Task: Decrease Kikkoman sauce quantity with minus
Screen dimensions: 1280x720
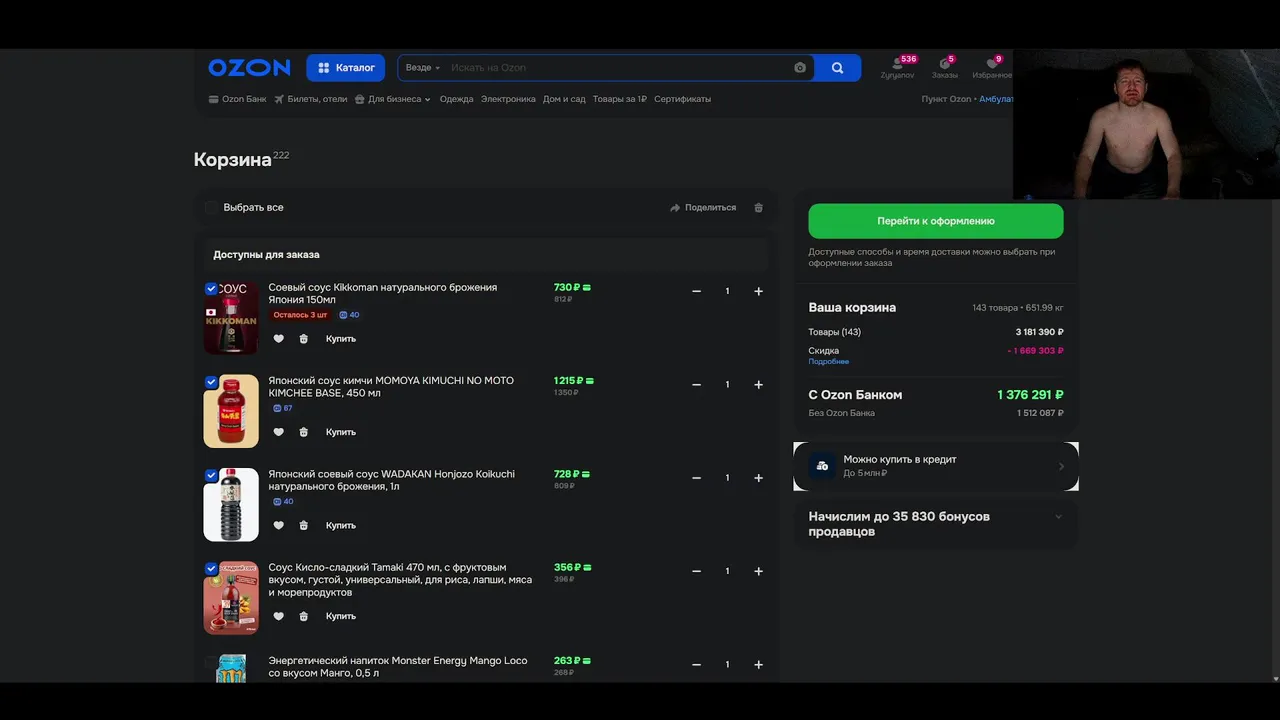Action: pyautogui.click(x=697, y=291)
